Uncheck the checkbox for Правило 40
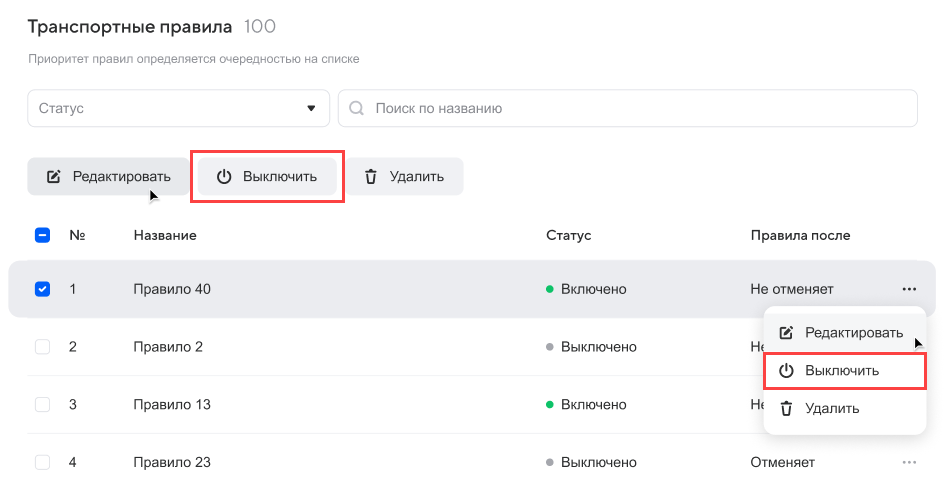 point(42,289)
